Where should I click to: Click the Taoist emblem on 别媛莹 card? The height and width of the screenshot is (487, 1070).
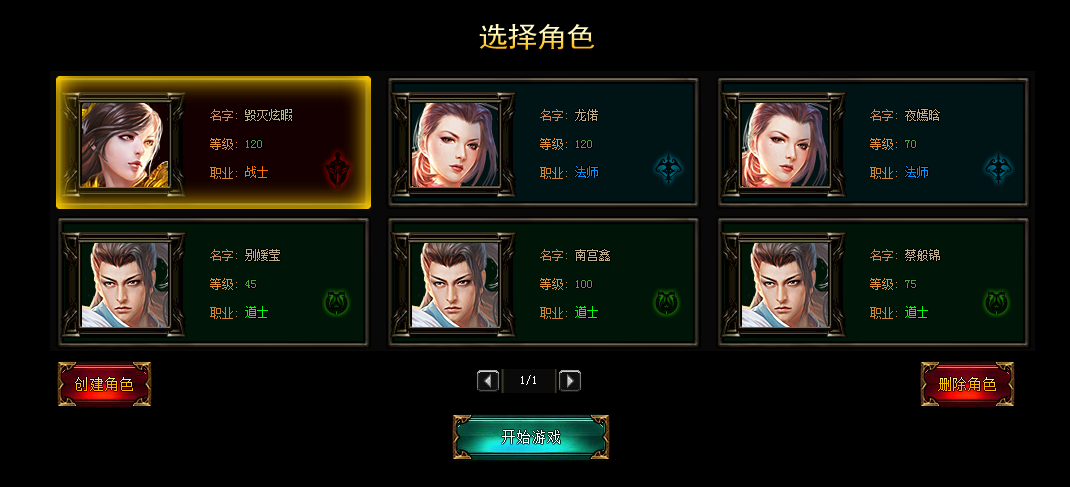tap(336, 302)
